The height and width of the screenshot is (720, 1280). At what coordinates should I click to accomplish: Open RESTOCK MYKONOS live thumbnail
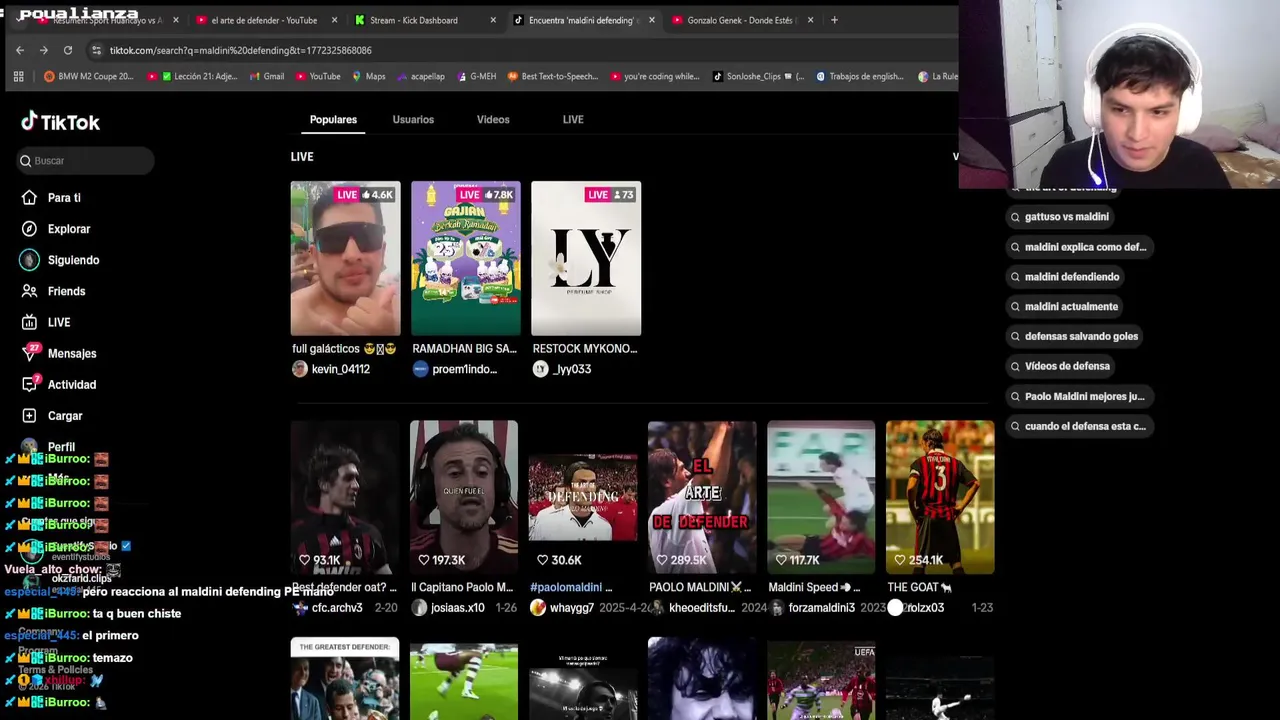point(586,258)
